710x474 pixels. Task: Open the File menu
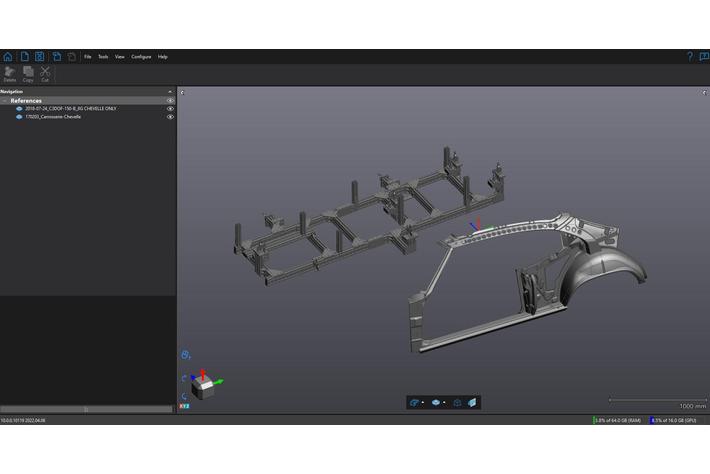tap(88, 57)
